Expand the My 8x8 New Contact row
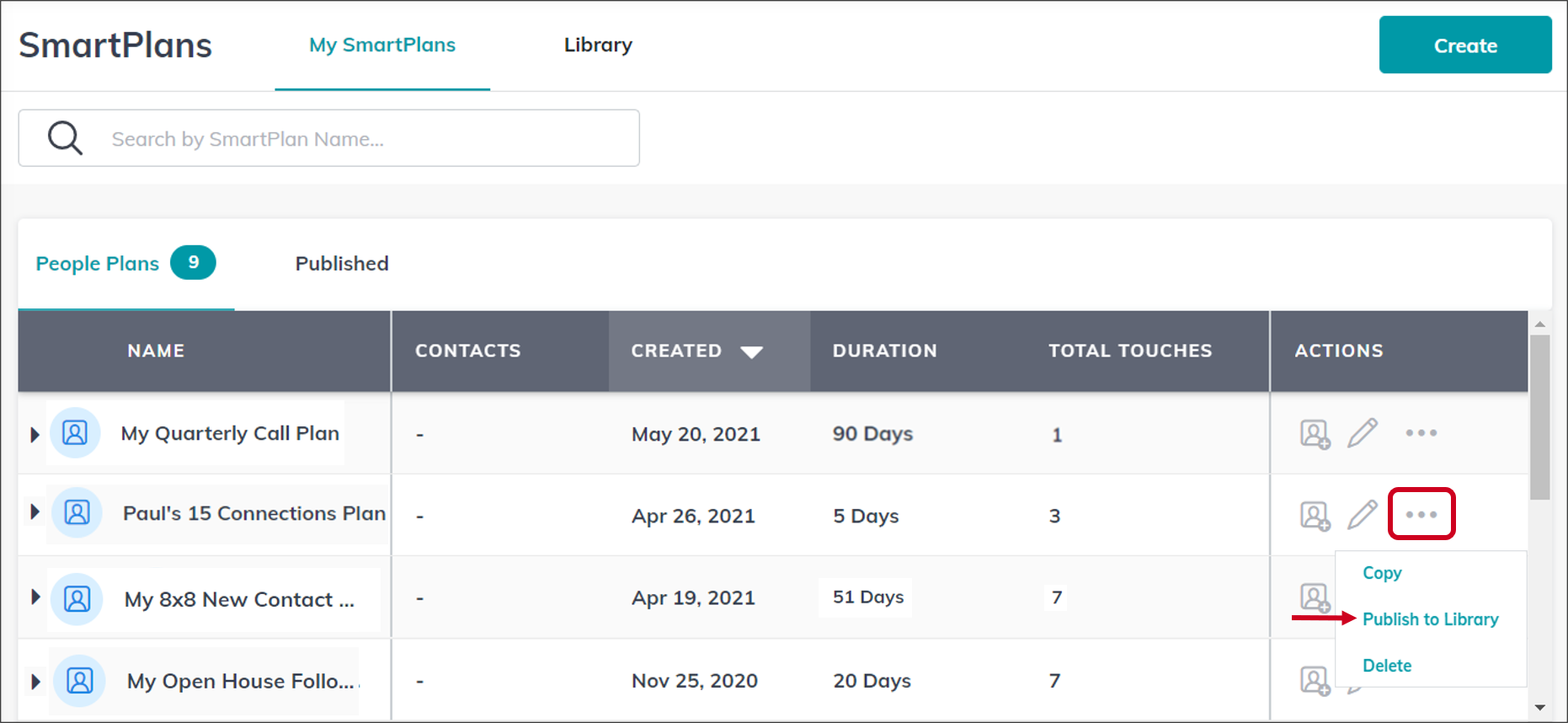Viewport: 1568px width, 723px height. tap(35, 597)
